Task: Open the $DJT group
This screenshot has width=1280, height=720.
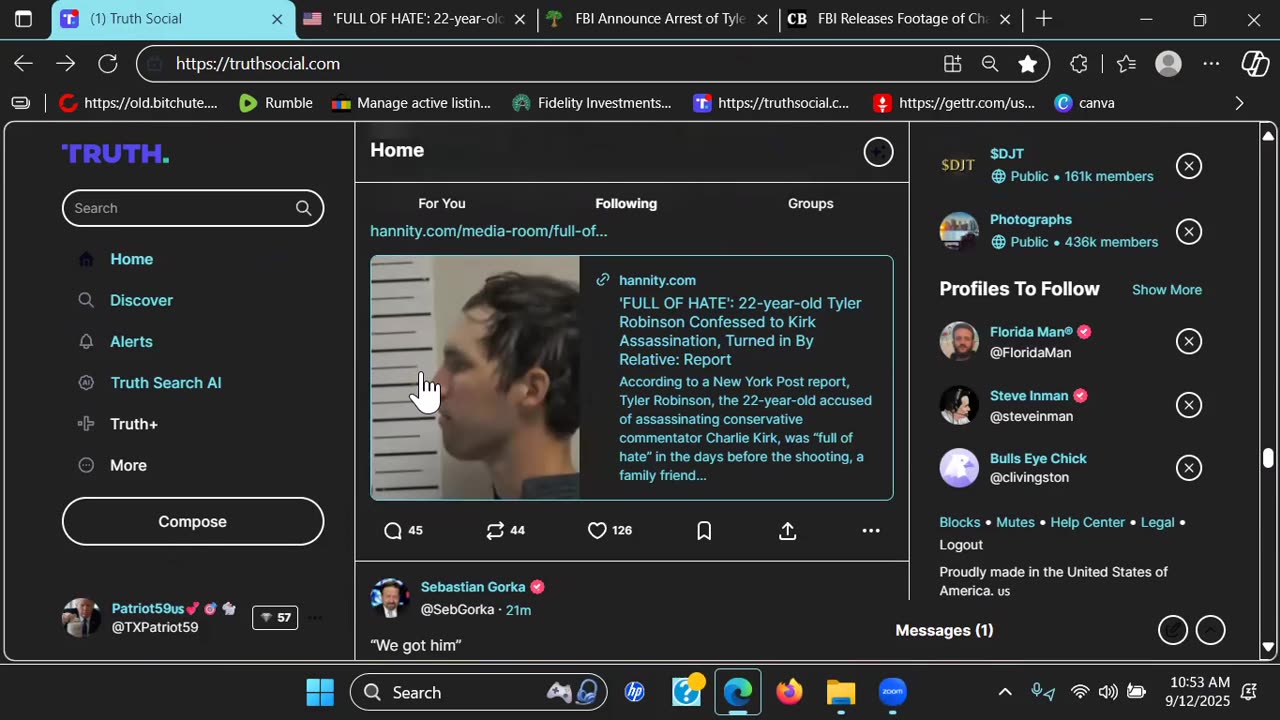Action: click(x=1007, y=154)
